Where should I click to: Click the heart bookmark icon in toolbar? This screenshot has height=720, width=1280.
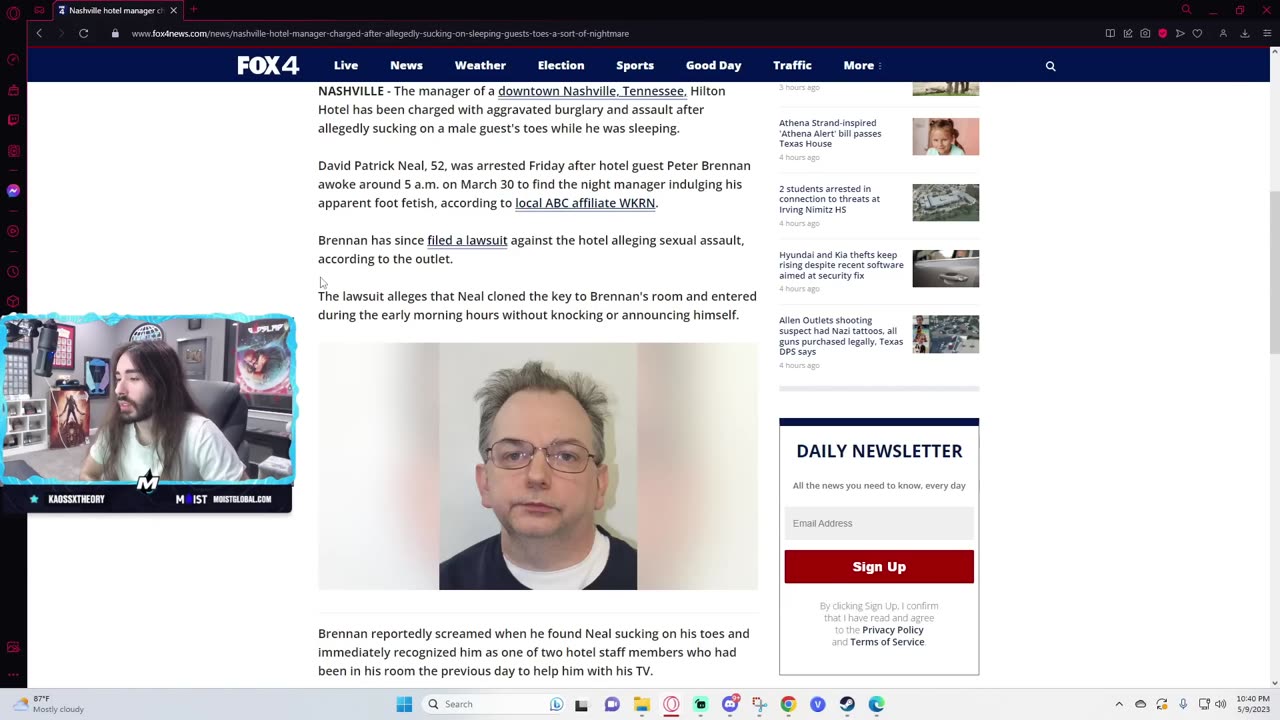pyautogui.click(x=1197, y=33)
